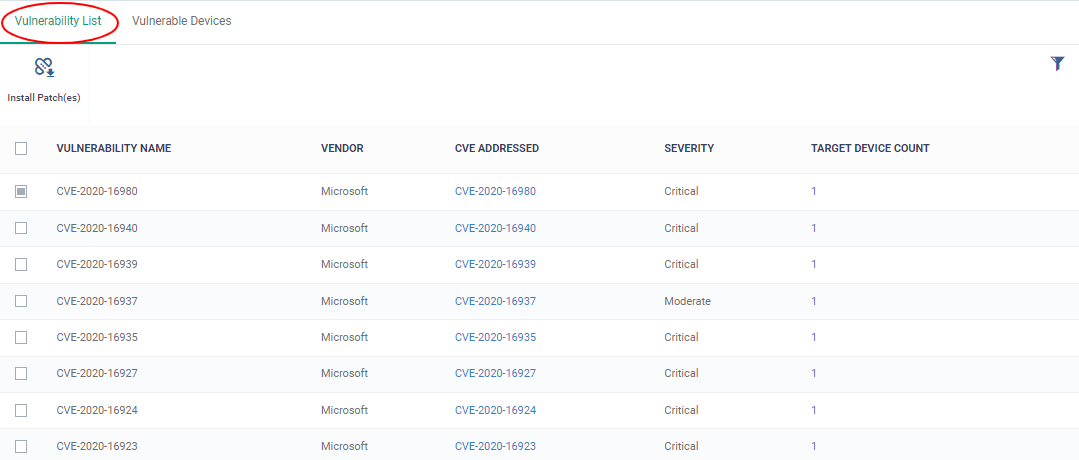Click target device count for CVE-2020-16940
Image resolution: width=1079 pixels, height=460 pixels.
point(814,228)
